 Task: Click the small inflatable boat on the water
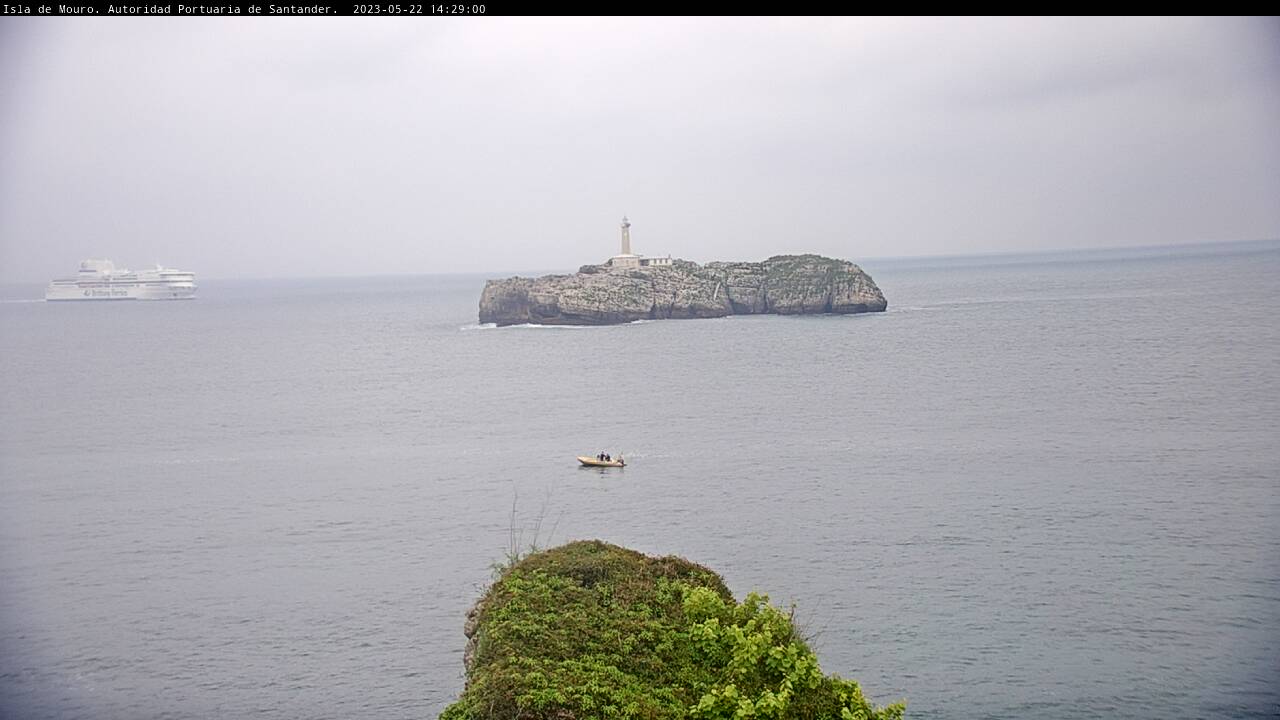600,461
